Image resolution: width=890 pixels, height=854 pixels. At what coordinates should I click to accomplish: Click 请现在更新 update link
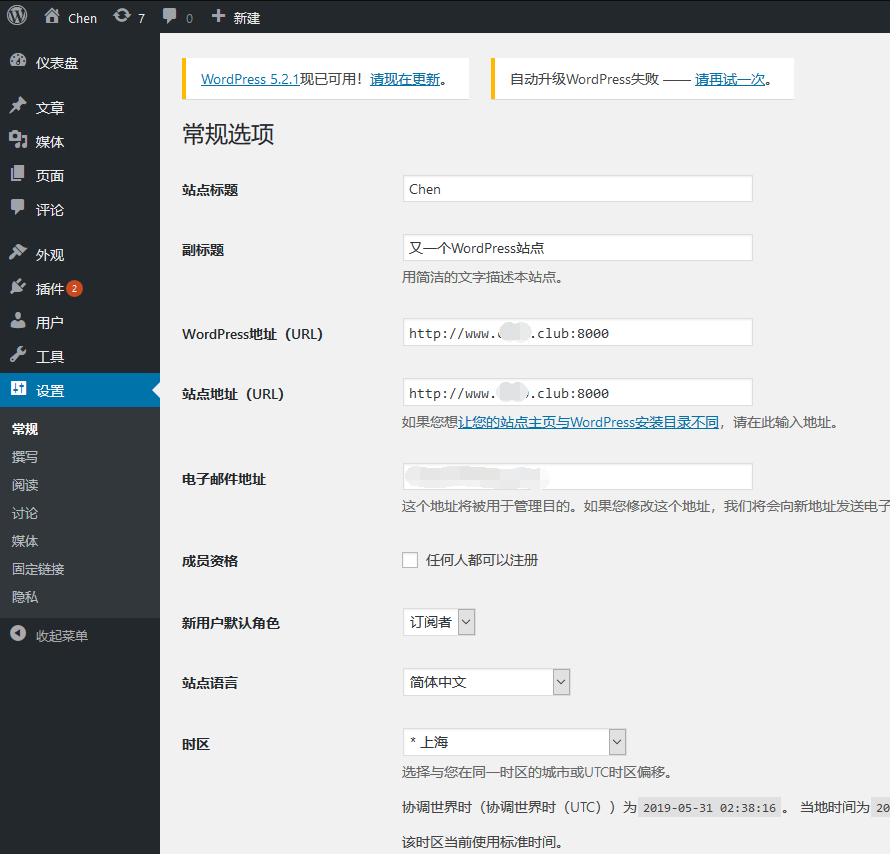tap(405, 79)
